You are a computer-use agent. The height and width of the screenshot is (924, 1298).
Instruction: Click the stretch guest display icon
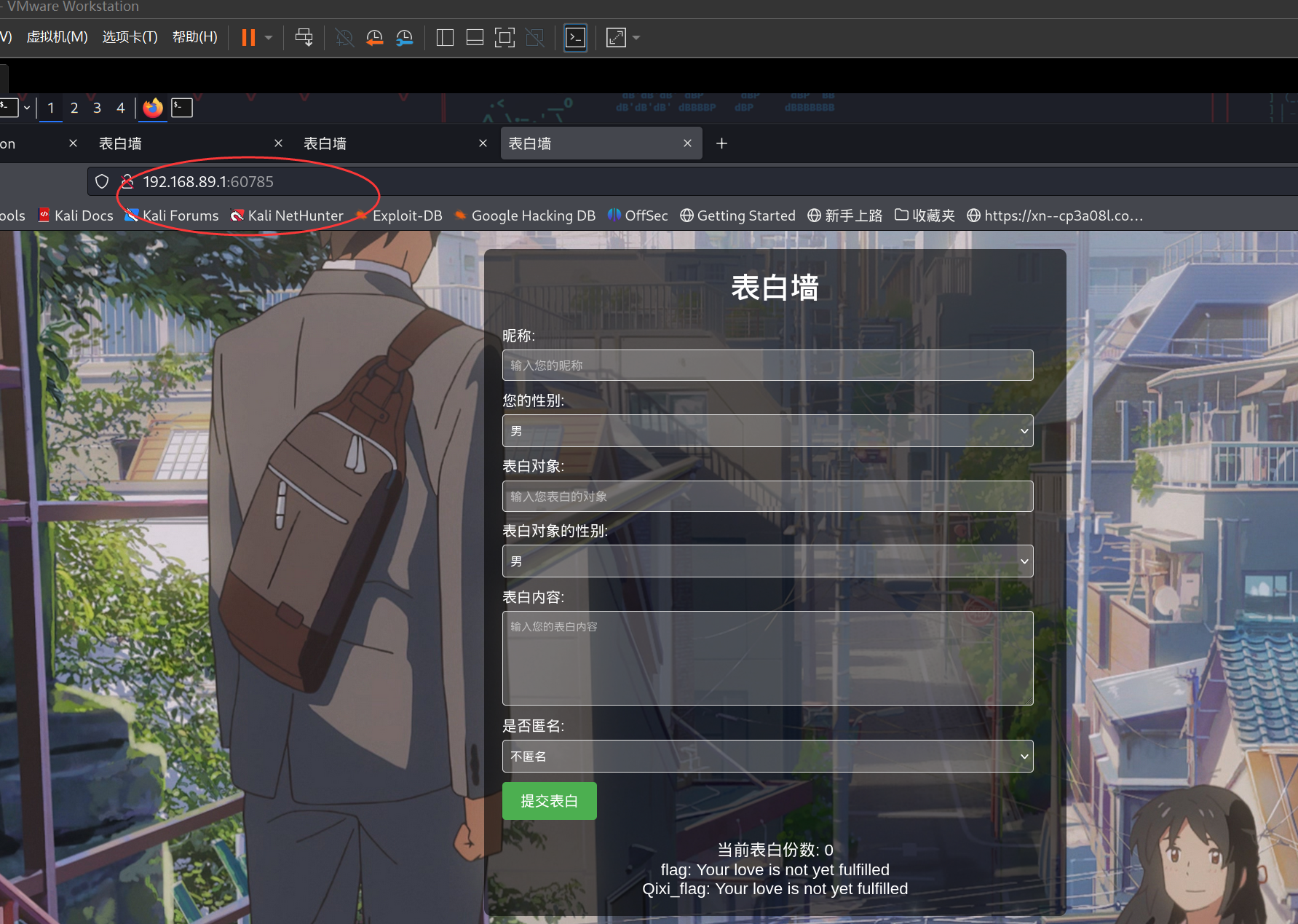pyautogui.click(x=616, y=38)
